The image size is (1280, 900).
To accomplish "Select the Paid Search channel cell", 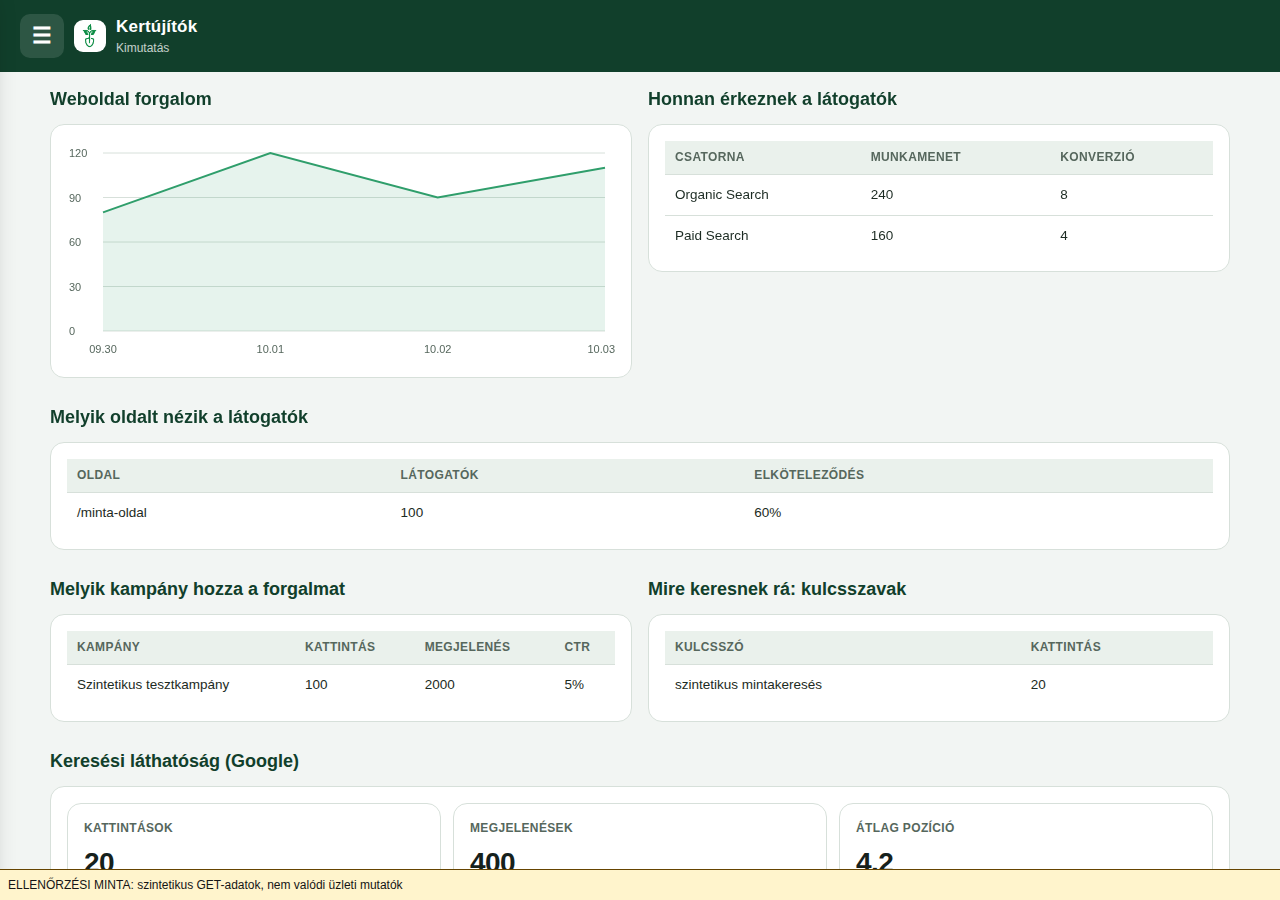I will pos(712,236).
